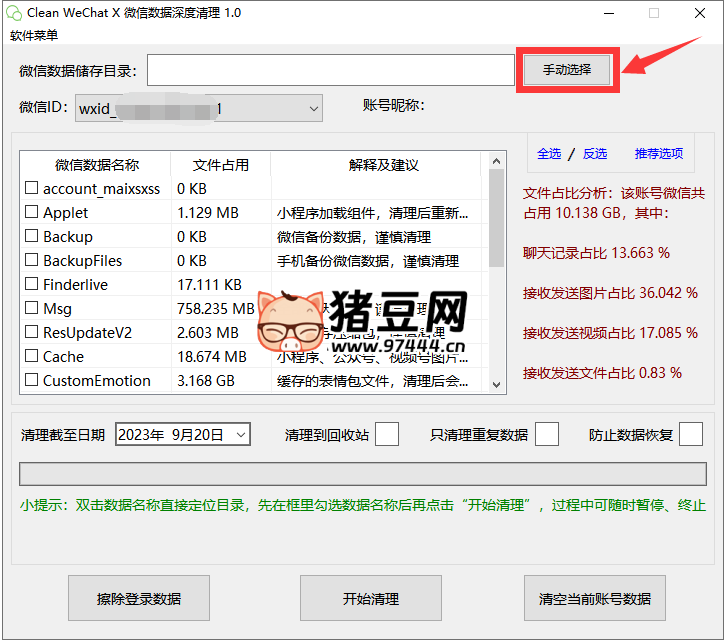The image size is (726, 642).
Task: Click the 微信备份数据，谨慎清理 description
Action: 354,237
